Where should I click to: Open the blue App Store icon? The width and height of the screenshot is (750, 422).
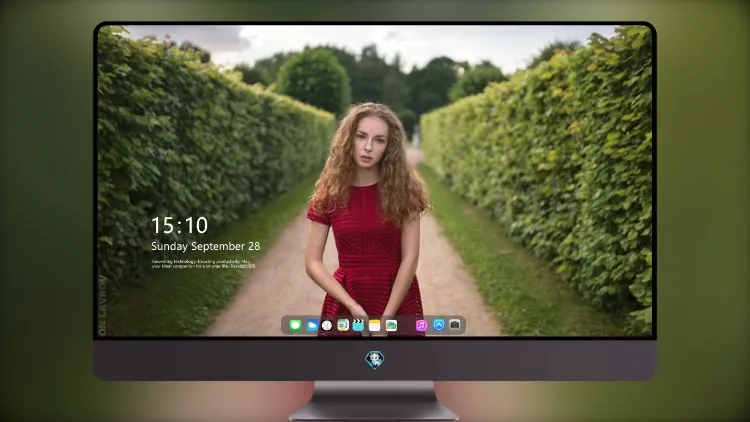point(439,325)
